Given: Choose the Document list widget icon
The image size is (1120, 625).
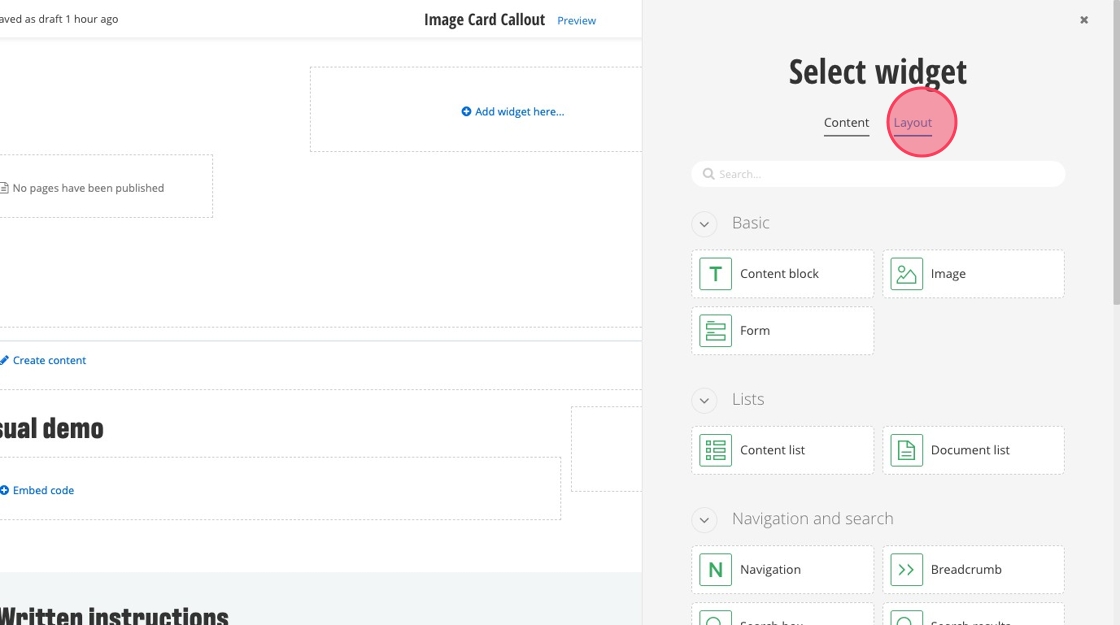Looking at the screenshot, I should click(x=906, y=450).
